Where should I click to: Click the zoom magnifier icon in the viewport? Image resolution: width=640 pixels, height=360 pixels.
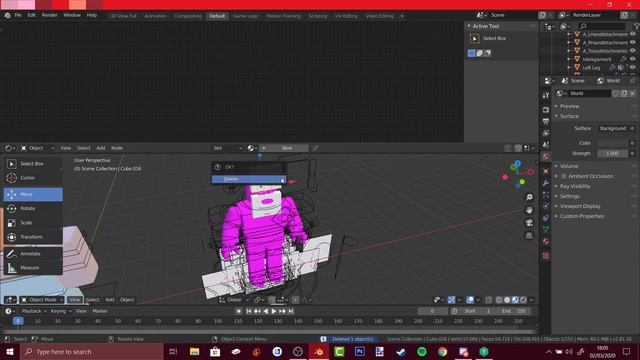(529, 197)
